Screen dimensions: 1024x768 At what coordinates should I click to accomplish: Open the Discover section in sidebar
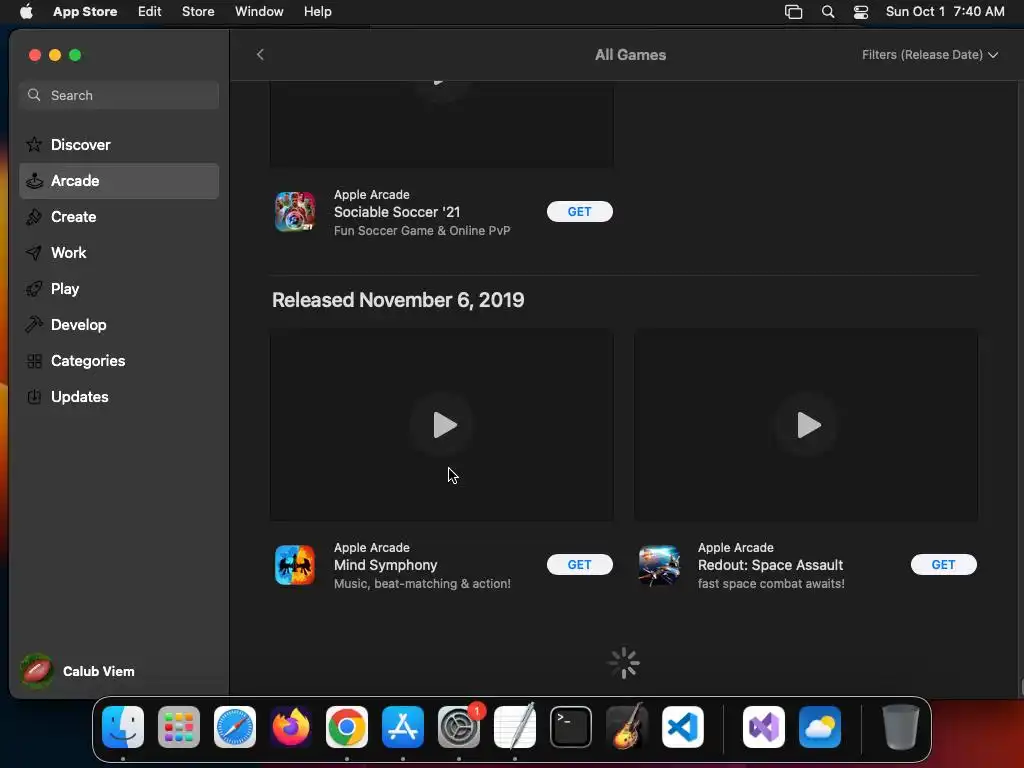(x=119, y=144)
